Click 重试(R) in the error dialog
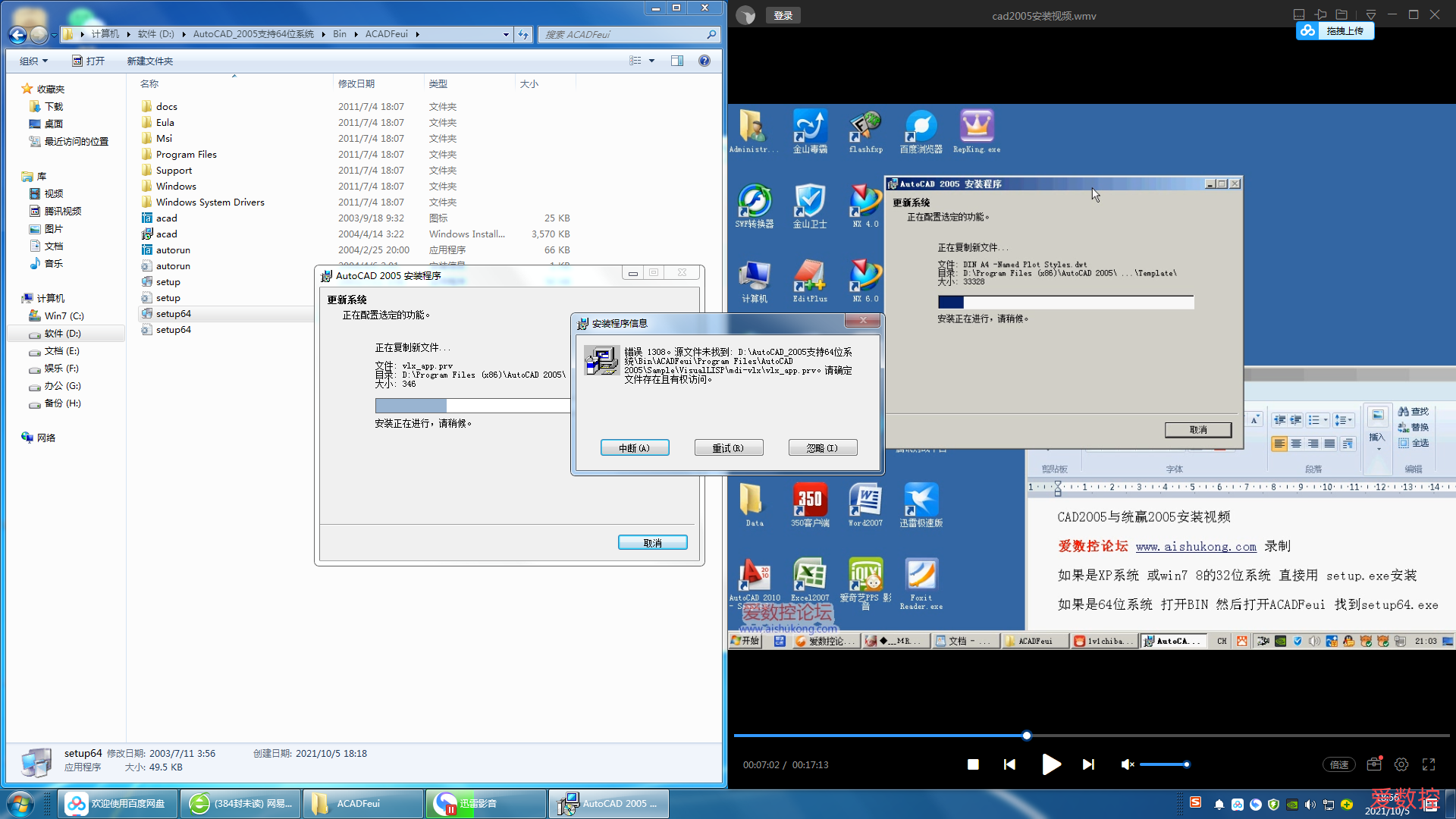1456x819 pixels. 729,448
